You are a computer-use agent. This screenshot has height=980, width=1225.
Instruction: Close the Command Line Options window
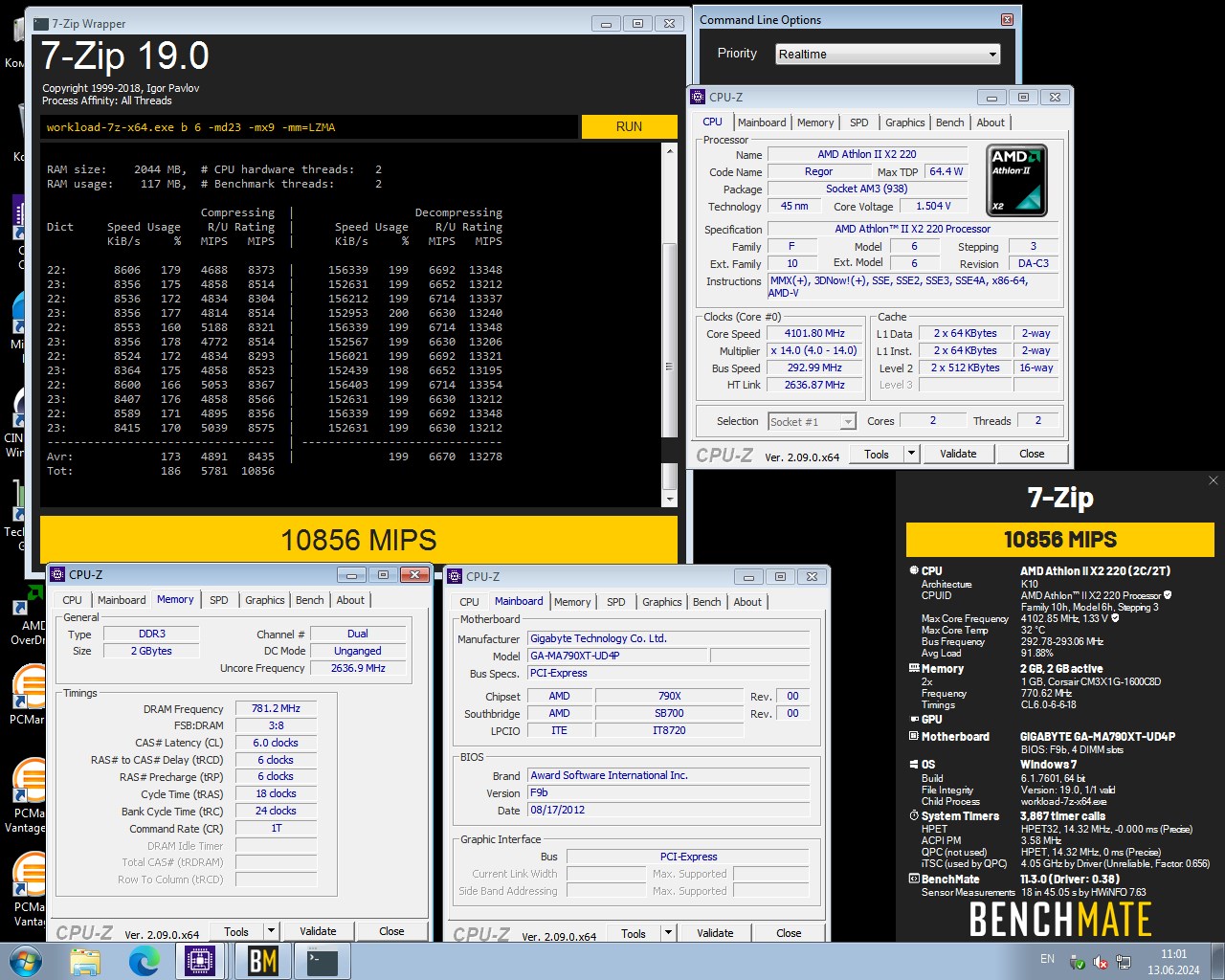coord(1007,19)
